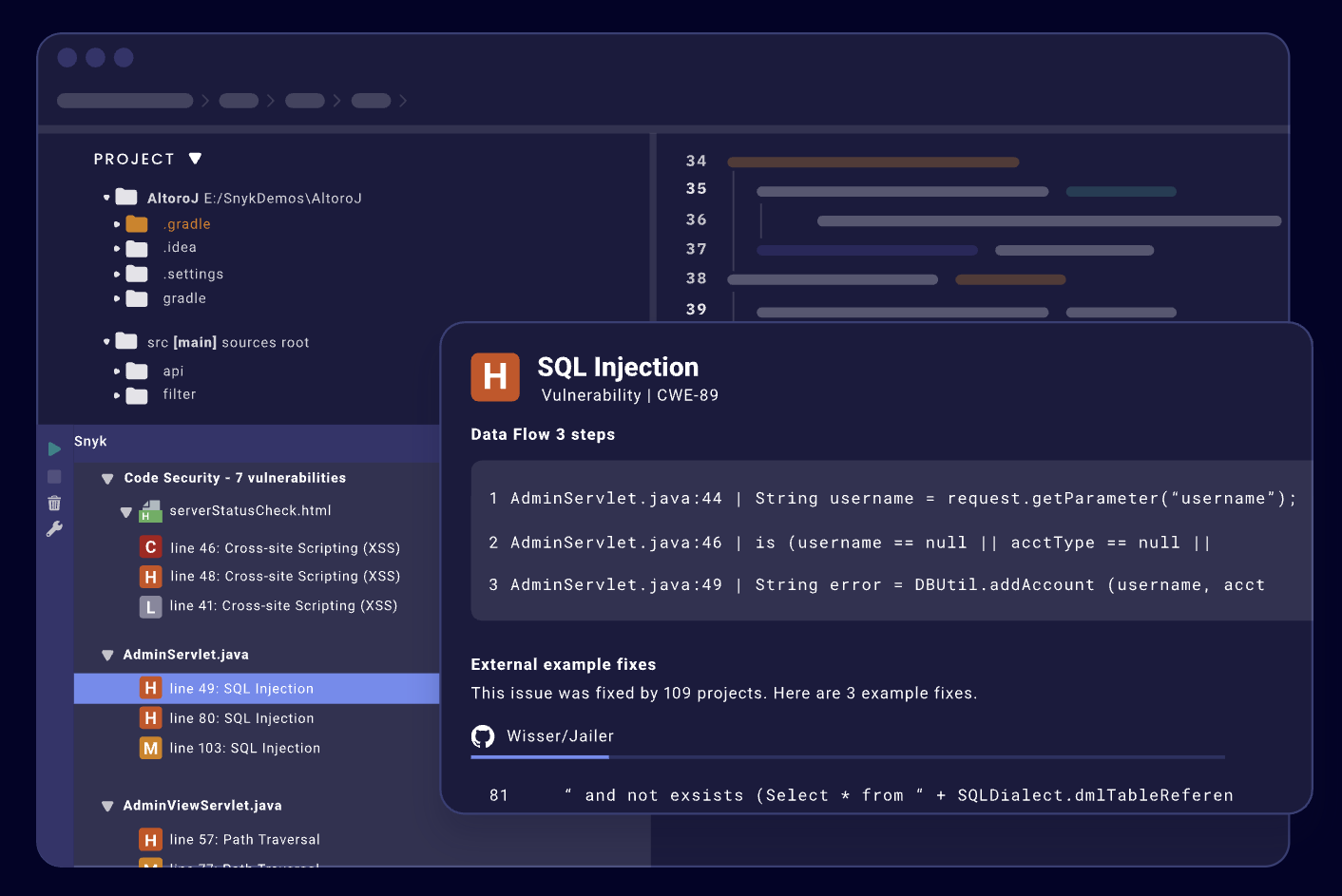The height and width of the screenshot is (896, 1342).
Task: Click line 81 of the example fix code
Action: pyautogui.click(x=861, y=795)
